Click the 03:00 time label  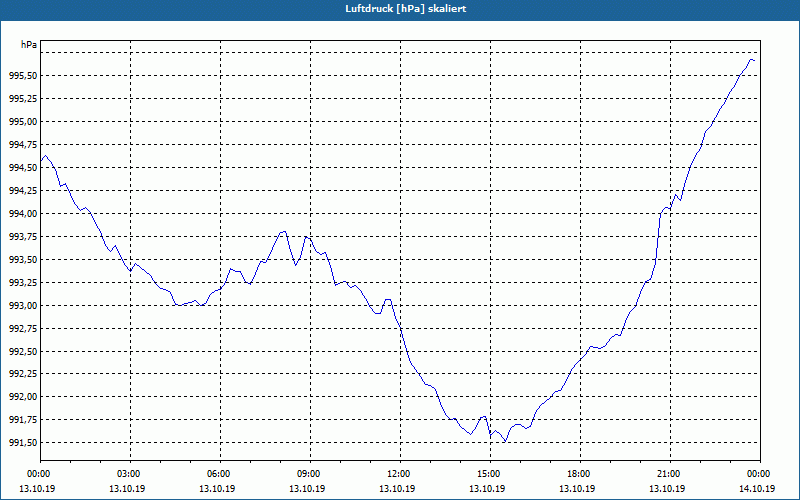coord(130,474)
